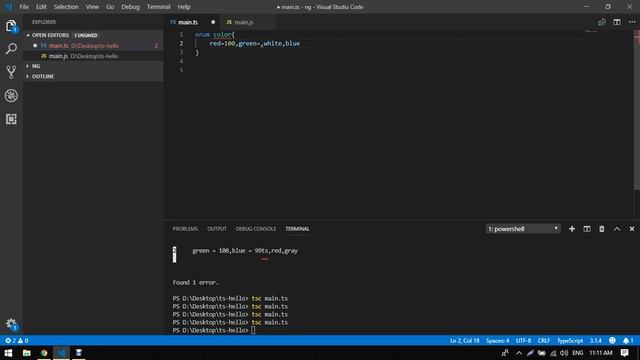
Task: Click the editor vertical scrollbar
Action: (637, 110)
